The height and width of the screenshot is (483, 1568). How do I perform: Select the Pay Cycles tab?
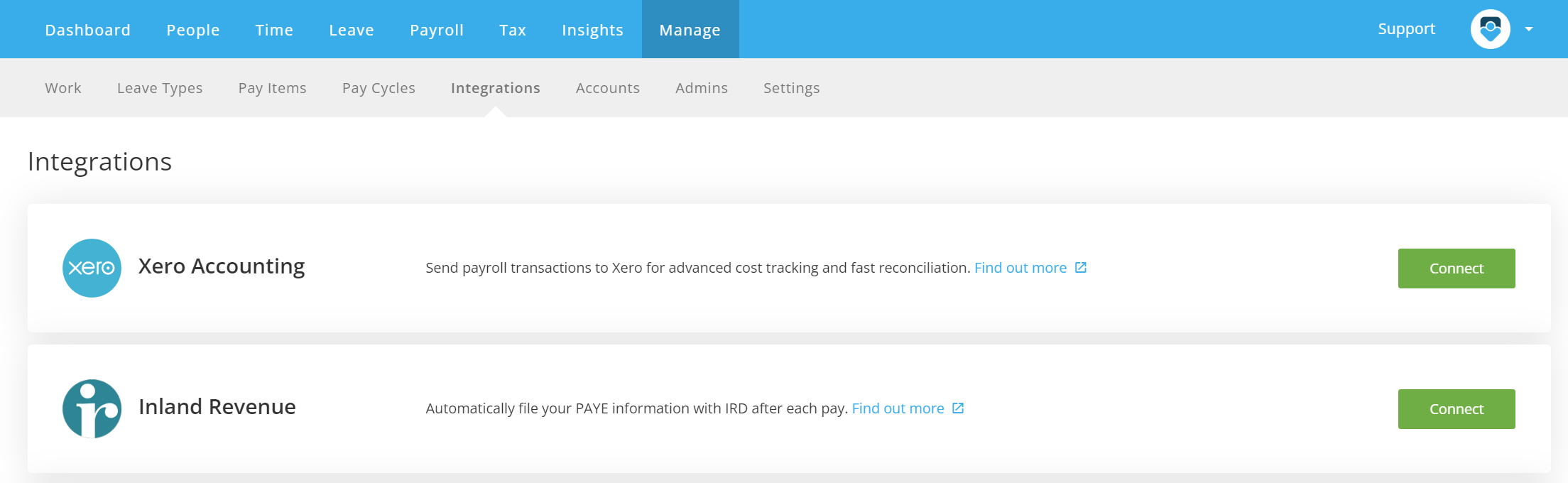(x=379, y=88)
